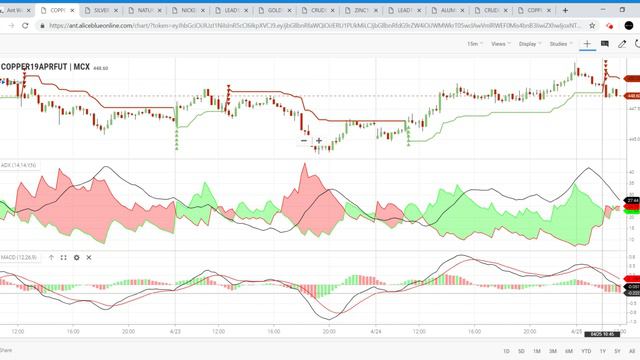
Task: Click the COPPER19APRFUT | MCX symbol title
Action: coord(45,67)
